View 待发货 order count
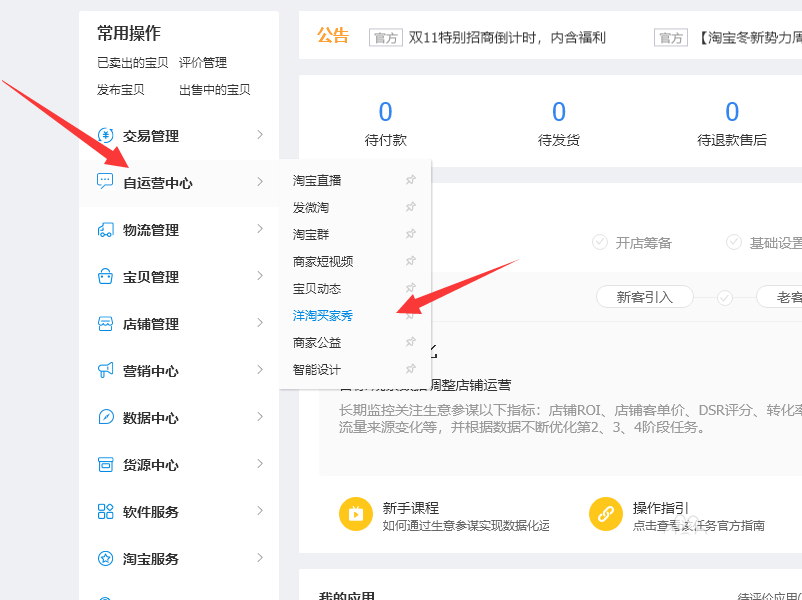Screen dimensions: 802x600 (559, 112)
